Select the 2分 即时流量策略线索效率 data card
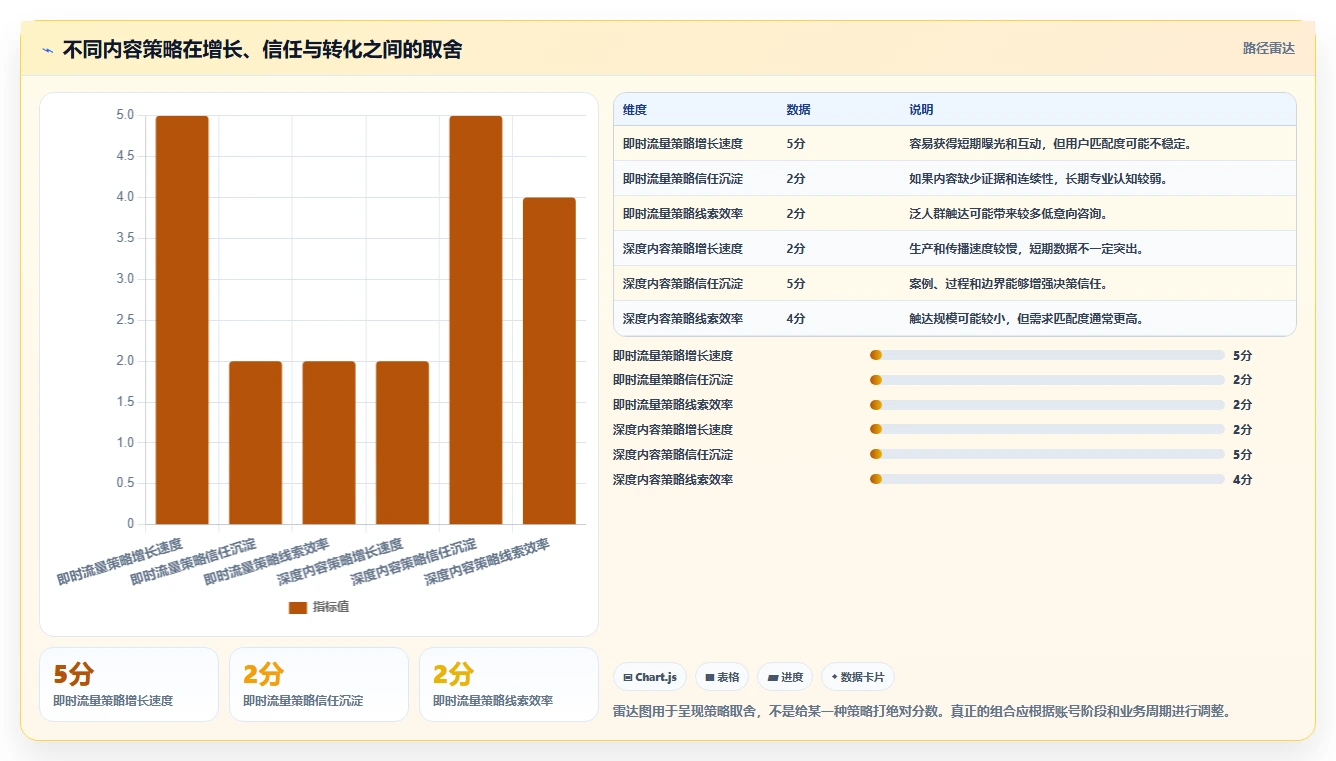 509,684
